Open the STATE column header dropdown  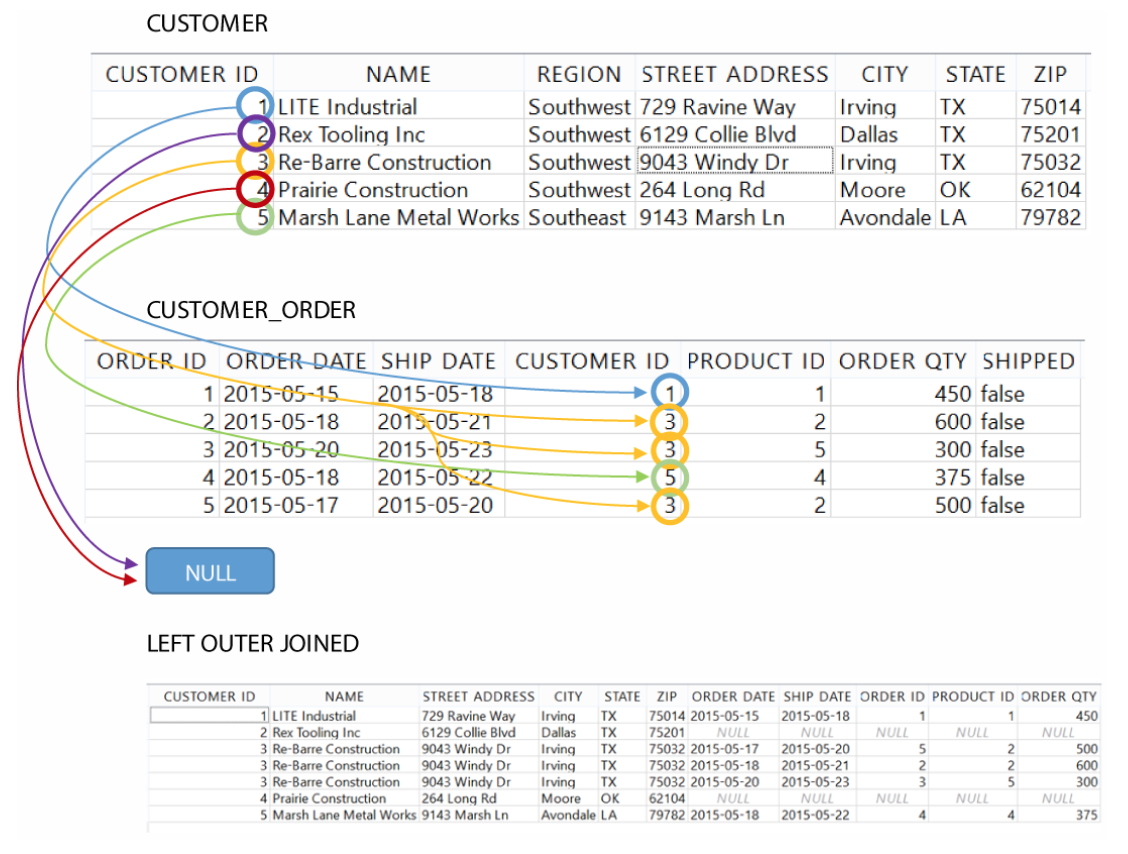coord(975,73)
